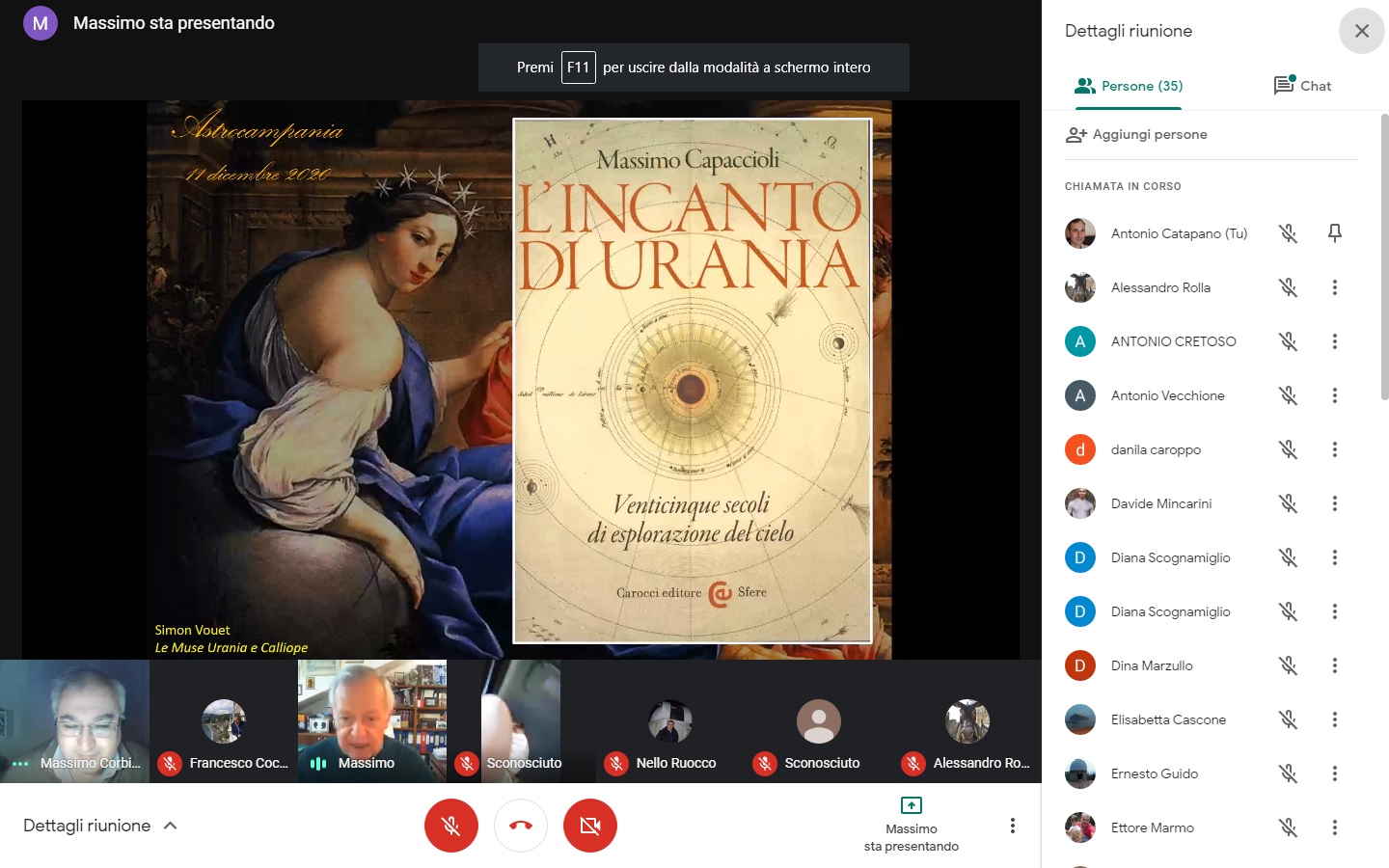Click the shared presentation slide
Viewport: 1389px width, 868px height.
click(520, 380)
